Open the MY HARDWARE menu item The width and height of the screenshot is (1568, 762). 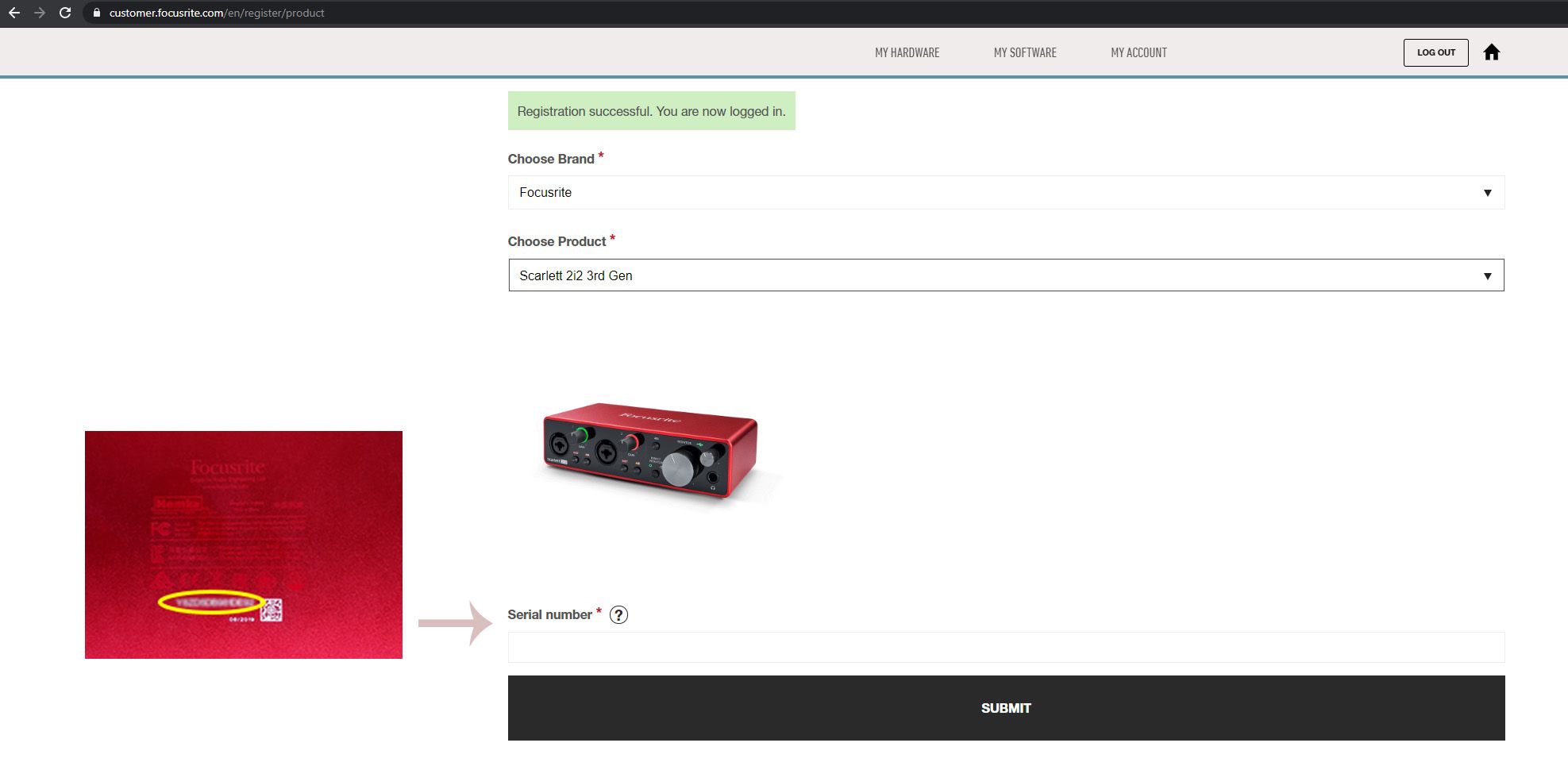tap(907, 52)
